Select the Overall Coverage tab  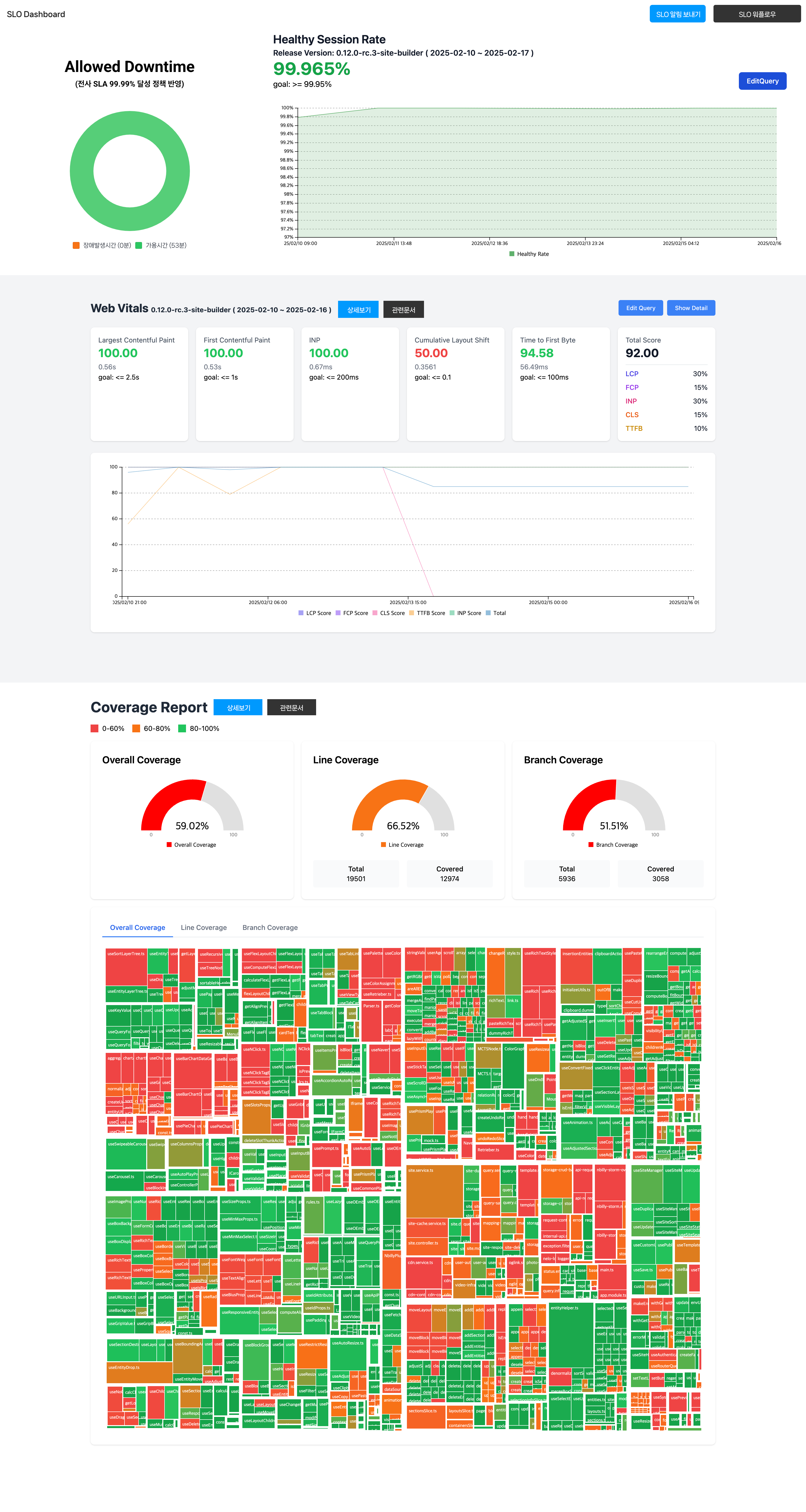pos(137,927)
